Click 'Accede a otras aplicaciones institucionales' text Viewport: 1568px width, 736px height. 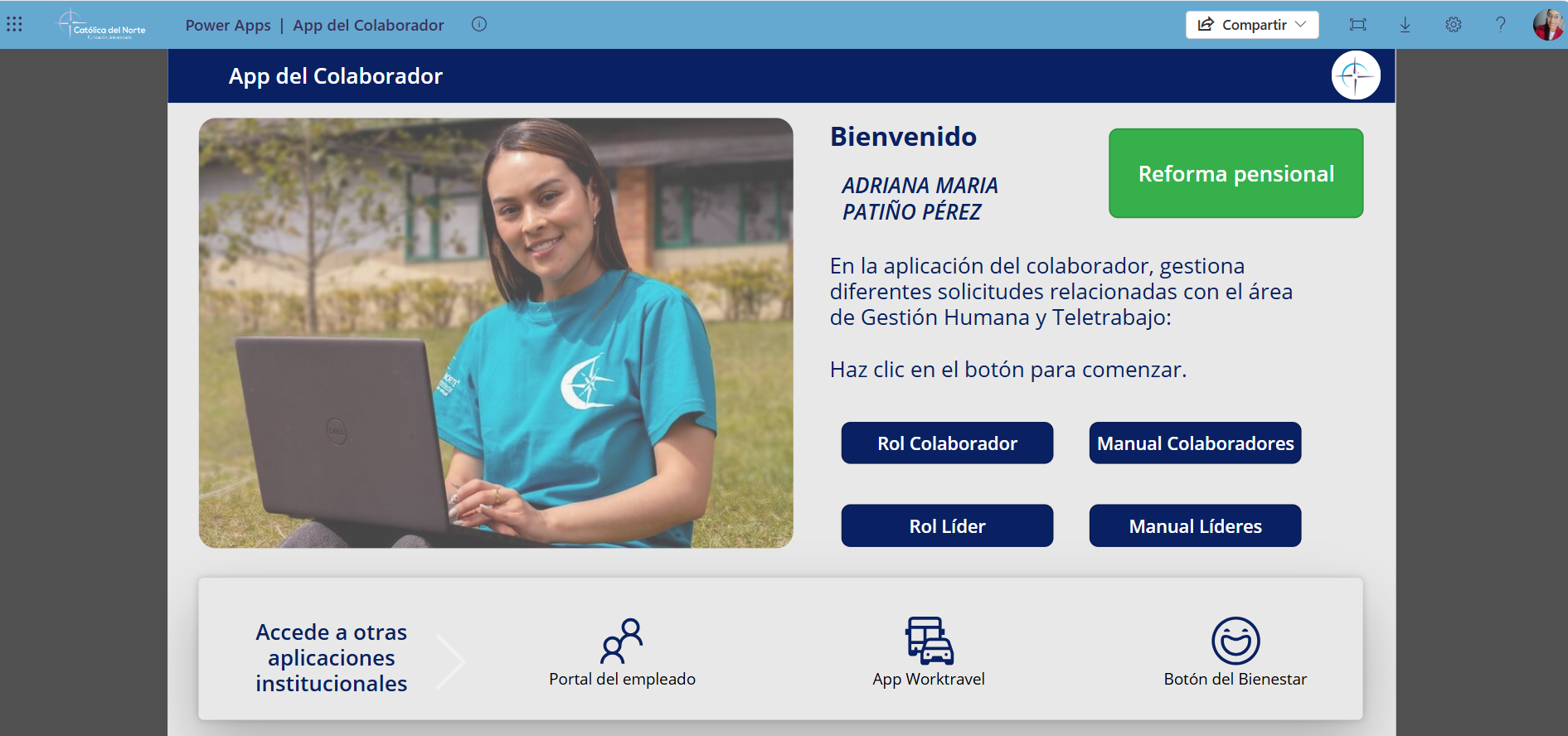331,657
